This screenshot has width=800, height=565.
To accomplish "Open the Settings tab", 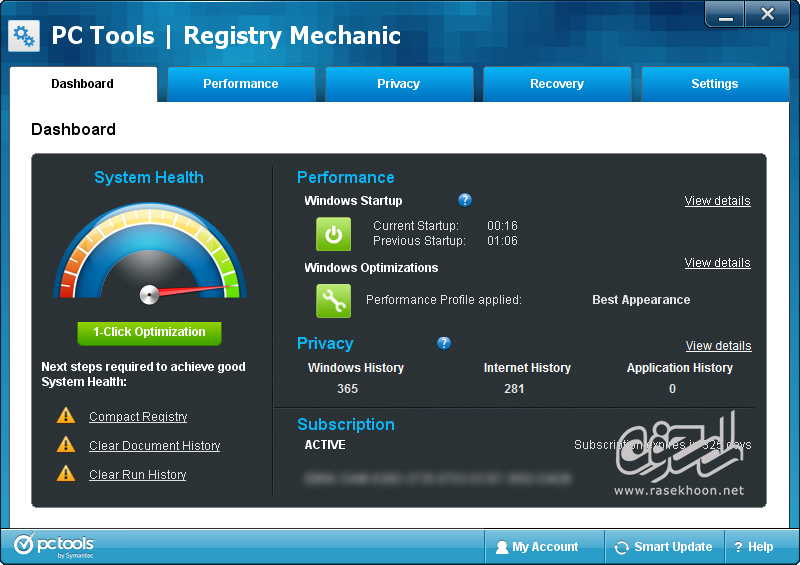I will (x=715, y=84).
